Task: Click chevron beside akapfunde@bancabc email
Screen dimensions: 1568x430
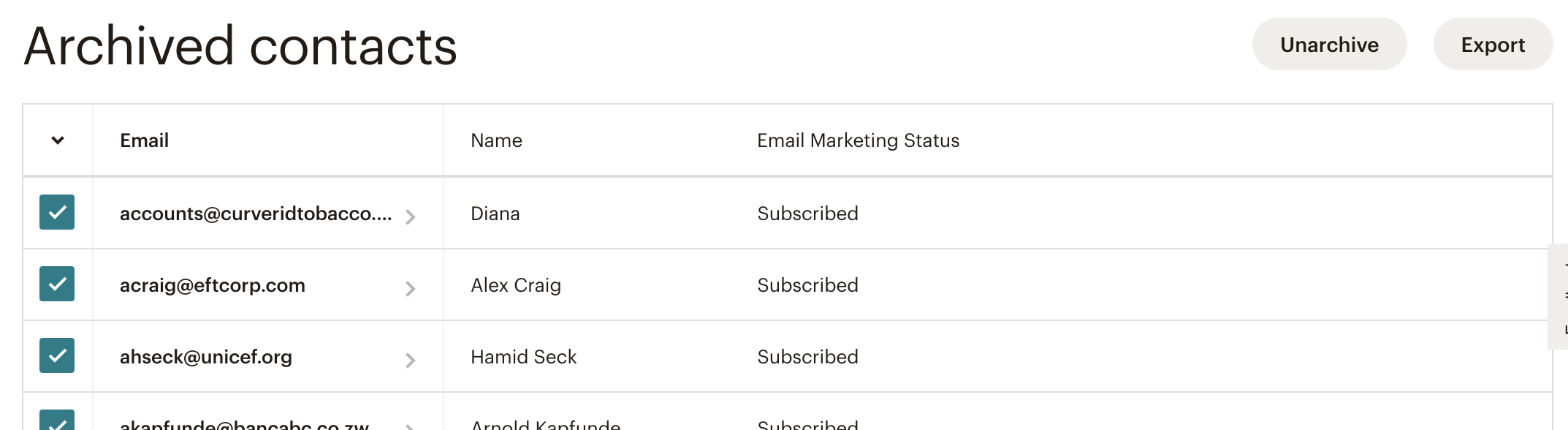Action: coord(411,426)
